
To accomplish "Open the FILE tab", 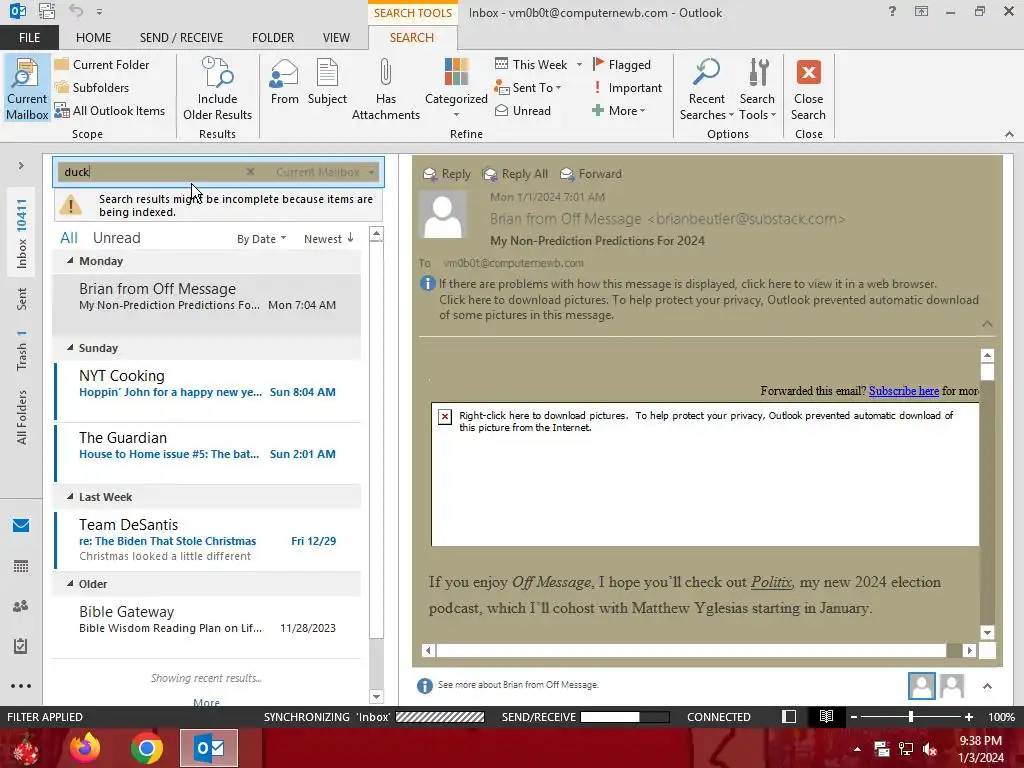I will coord(29,37).
